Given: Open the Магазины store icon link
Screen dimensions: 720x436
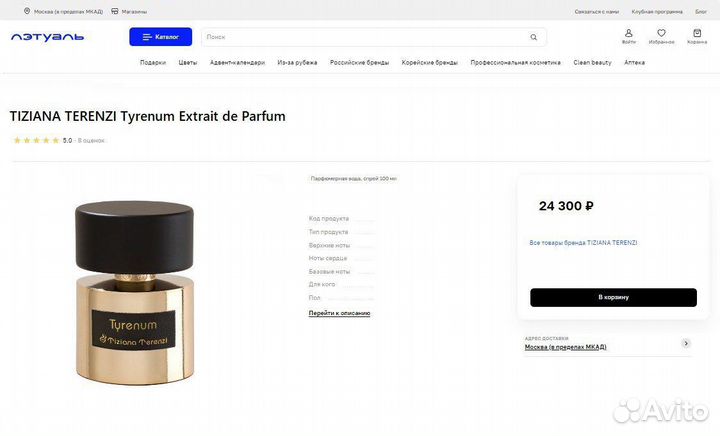Looking at the screenshot, I should [115, 11].
